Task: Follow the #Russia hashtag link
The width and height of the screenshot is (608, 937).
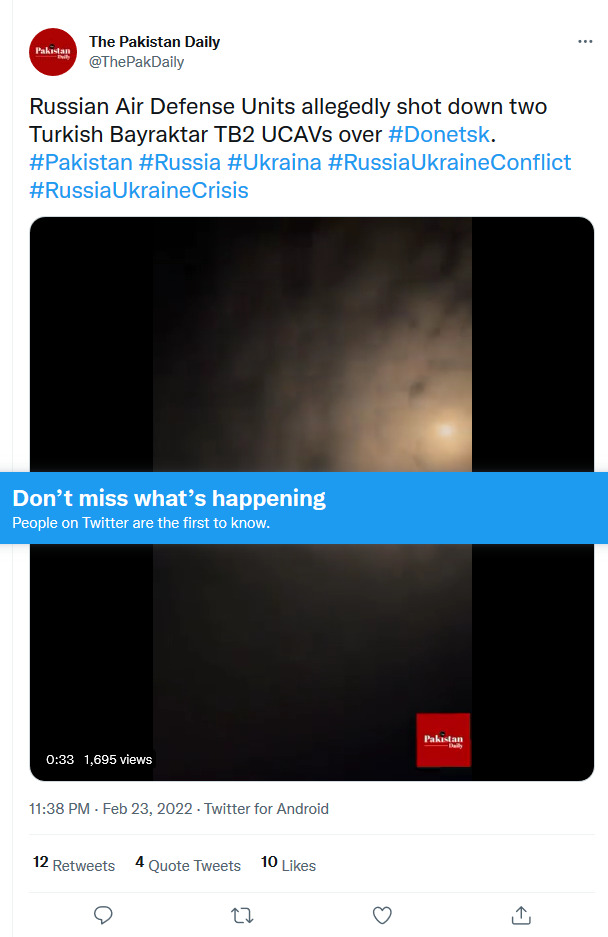Action: point(180,163)
